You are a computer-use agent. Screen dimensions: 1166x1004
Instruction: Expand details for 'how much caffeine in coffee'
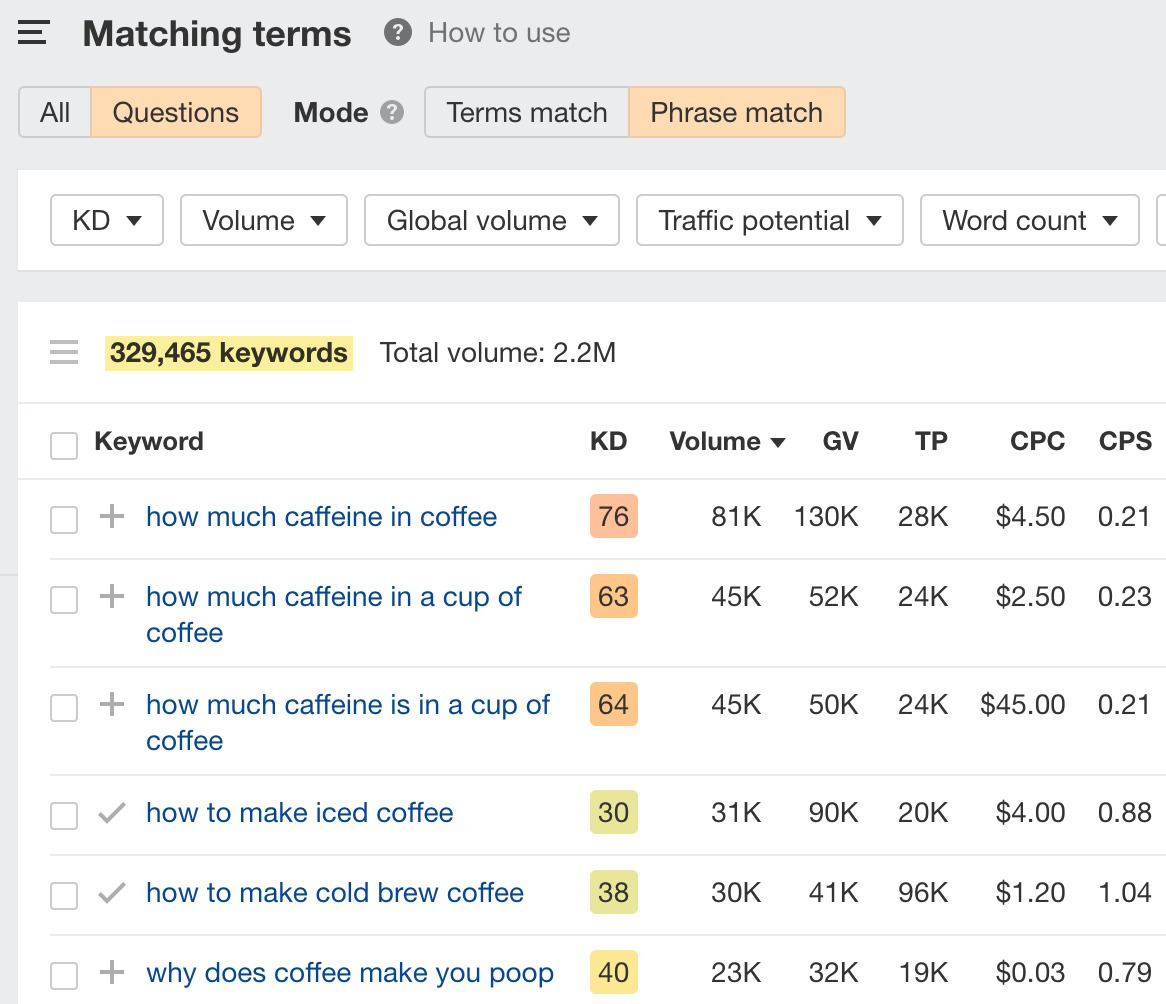pos(111,517)
